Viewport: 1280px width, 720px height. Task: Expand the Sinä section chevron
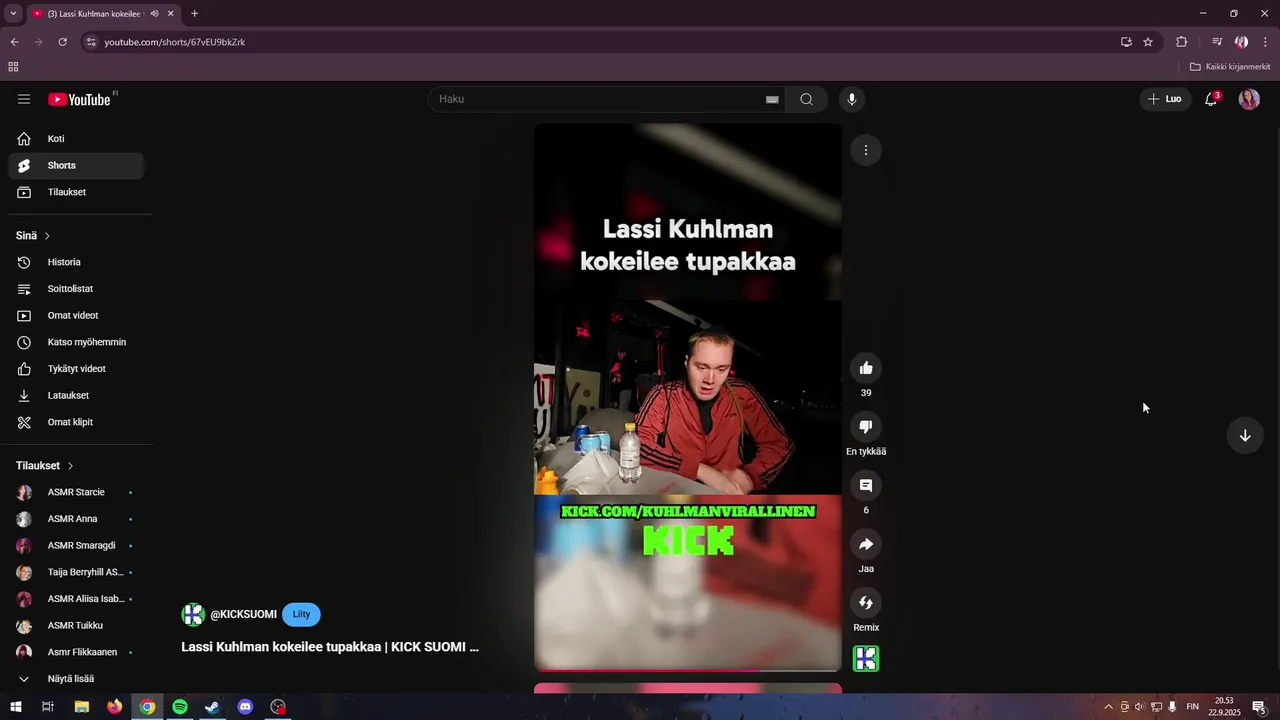coord(47,236)
